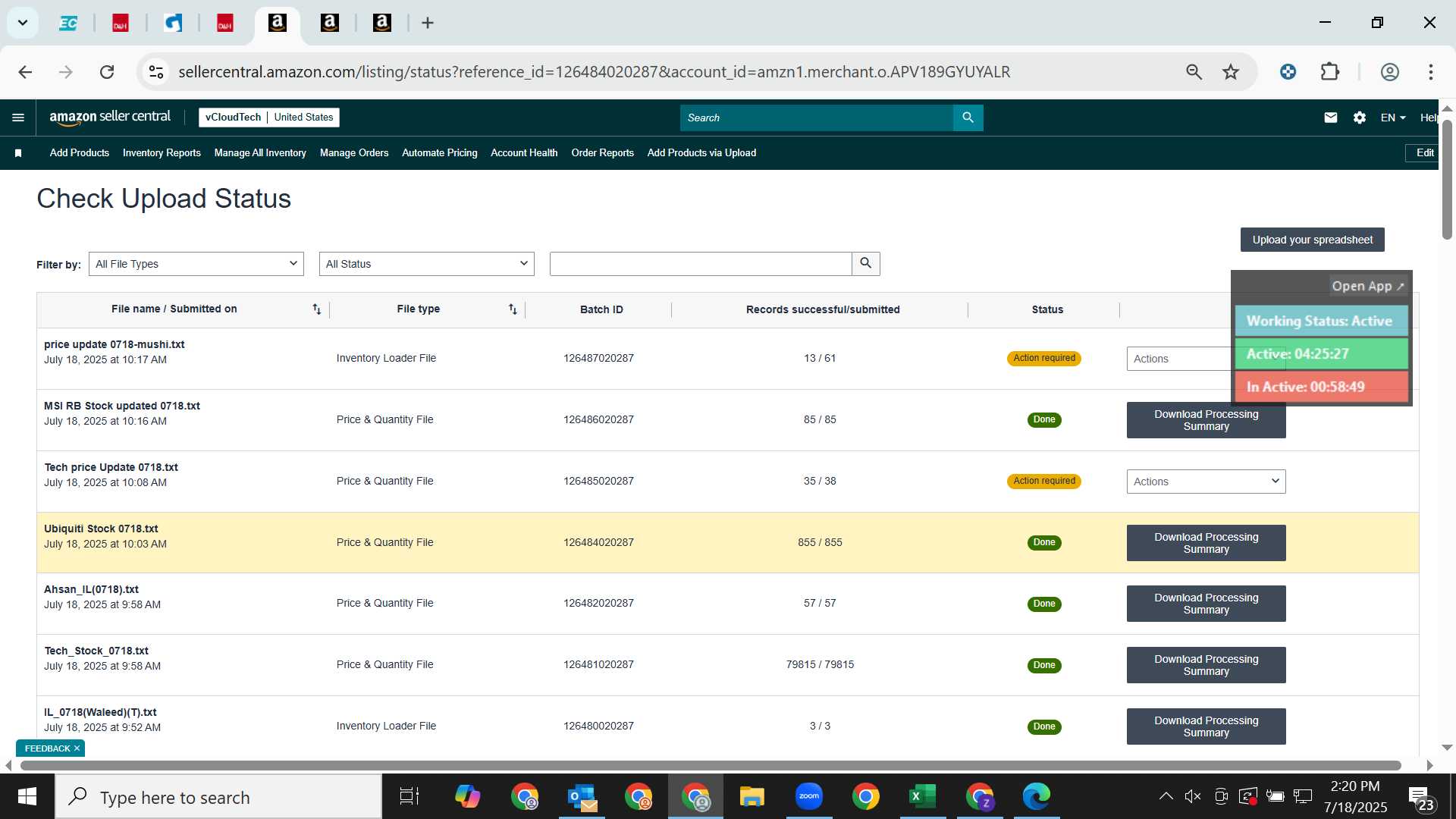Click the Windows taskbar search box
Image resolution: width=1456 pixels, height=819 pixels.
(x=219, y=796)
